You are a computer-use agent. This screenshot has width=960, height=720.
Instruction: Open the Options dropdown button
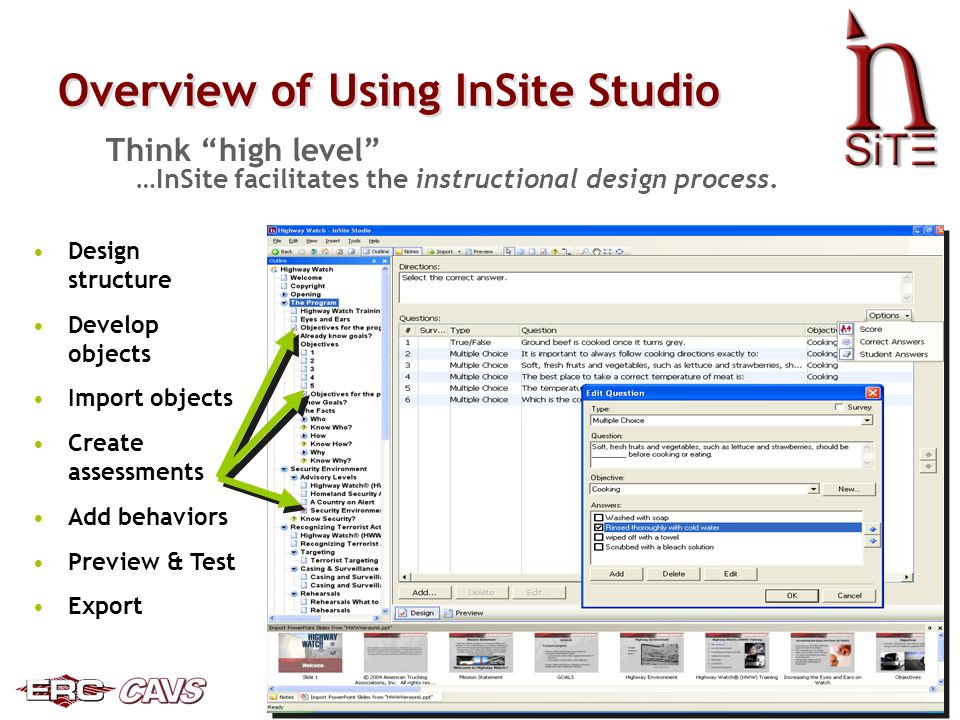pyautogui.click(x=888, y=315)
